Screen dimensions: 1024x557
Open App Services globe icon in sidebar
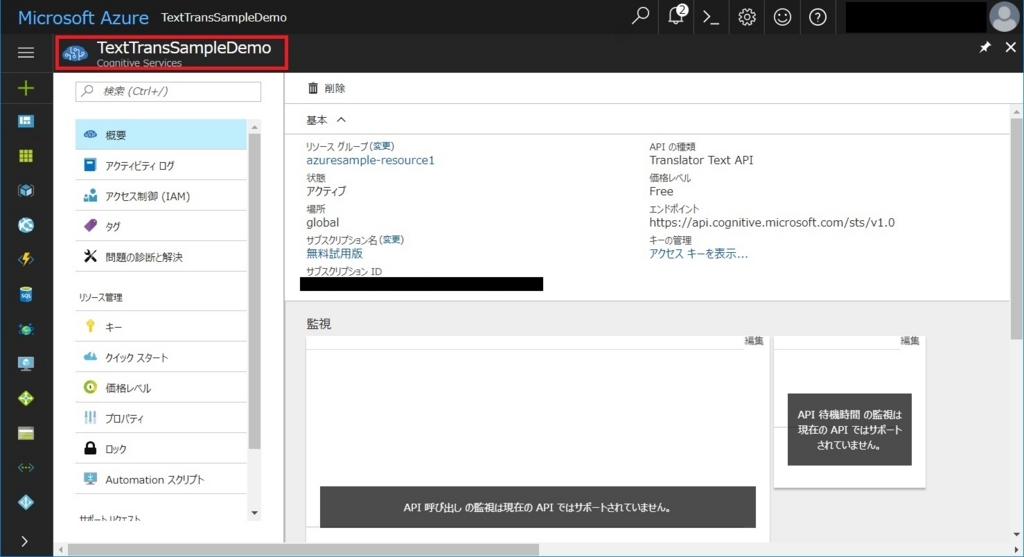[26, 225]
